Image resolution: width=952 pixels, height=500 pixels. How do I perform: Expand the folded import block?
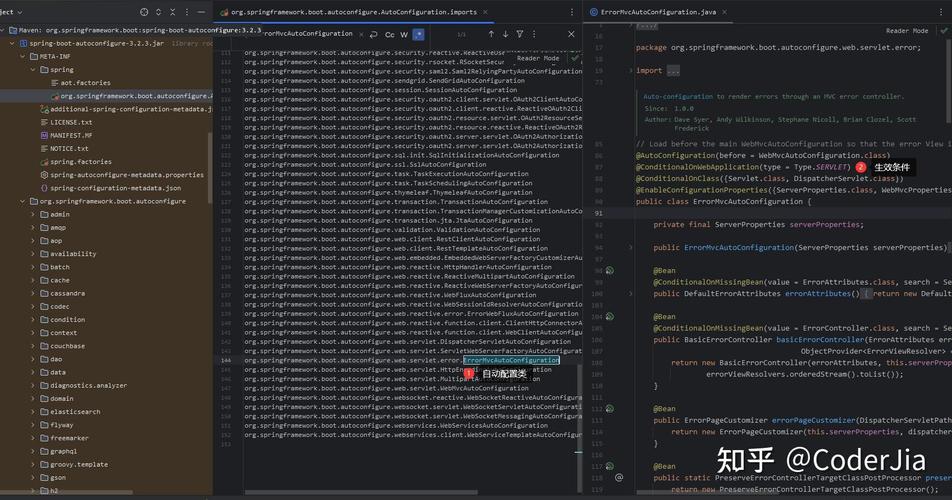pos(673,71)
